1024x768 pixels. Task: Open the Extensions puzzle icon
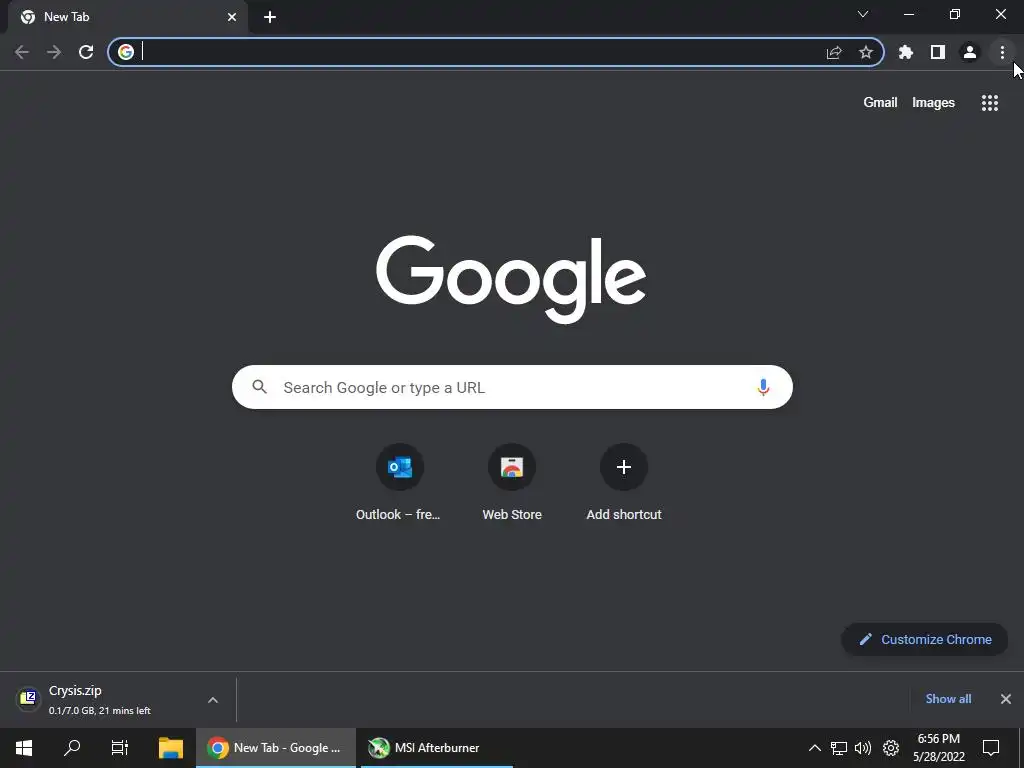906,52
